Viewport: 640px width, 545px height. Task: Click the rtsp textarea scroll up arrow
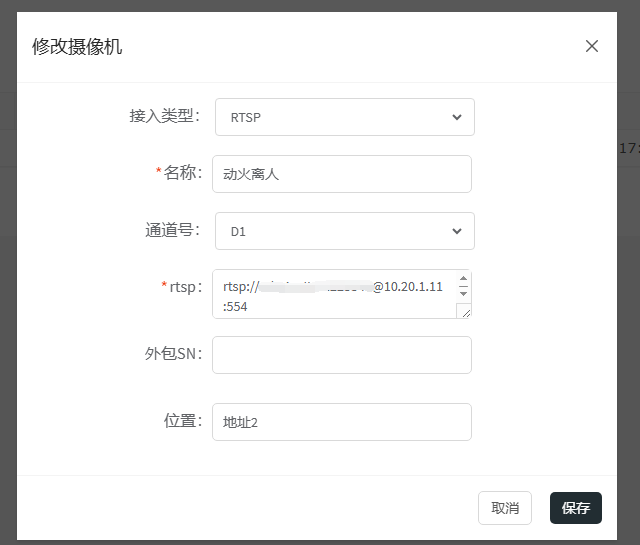coord(463,278)
